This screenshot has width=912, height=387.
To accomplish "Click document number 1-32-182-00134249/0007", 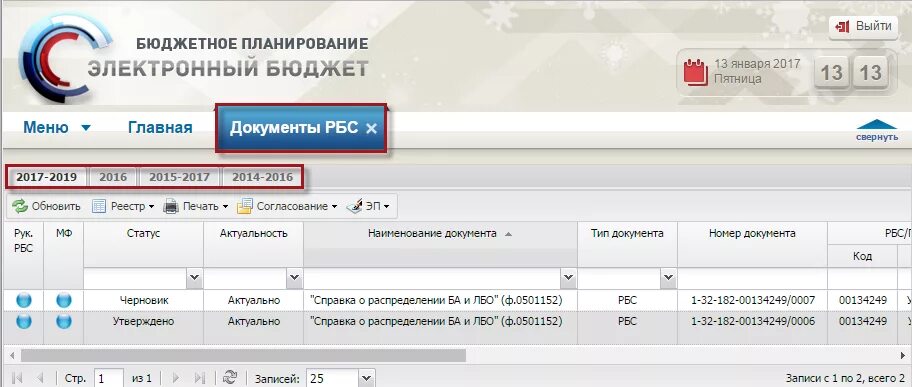I will [753, 300].
